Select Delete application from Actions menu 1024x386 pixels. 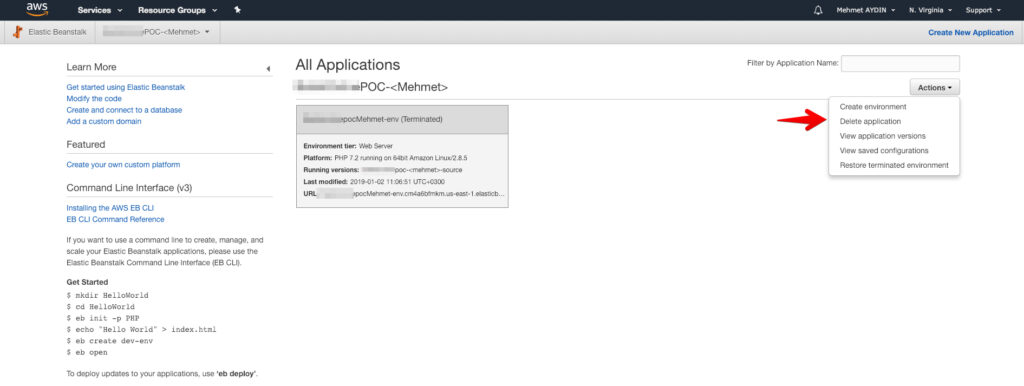[x=871, y=121]
